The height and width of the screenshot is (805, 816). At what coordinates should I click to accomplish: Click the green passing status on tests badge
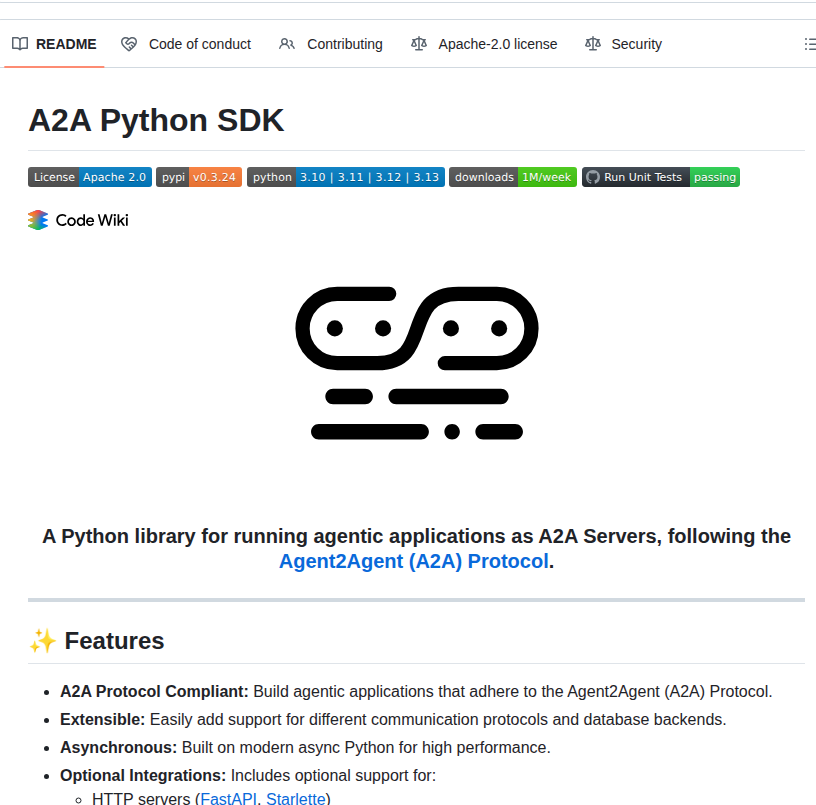pos(715,177)
